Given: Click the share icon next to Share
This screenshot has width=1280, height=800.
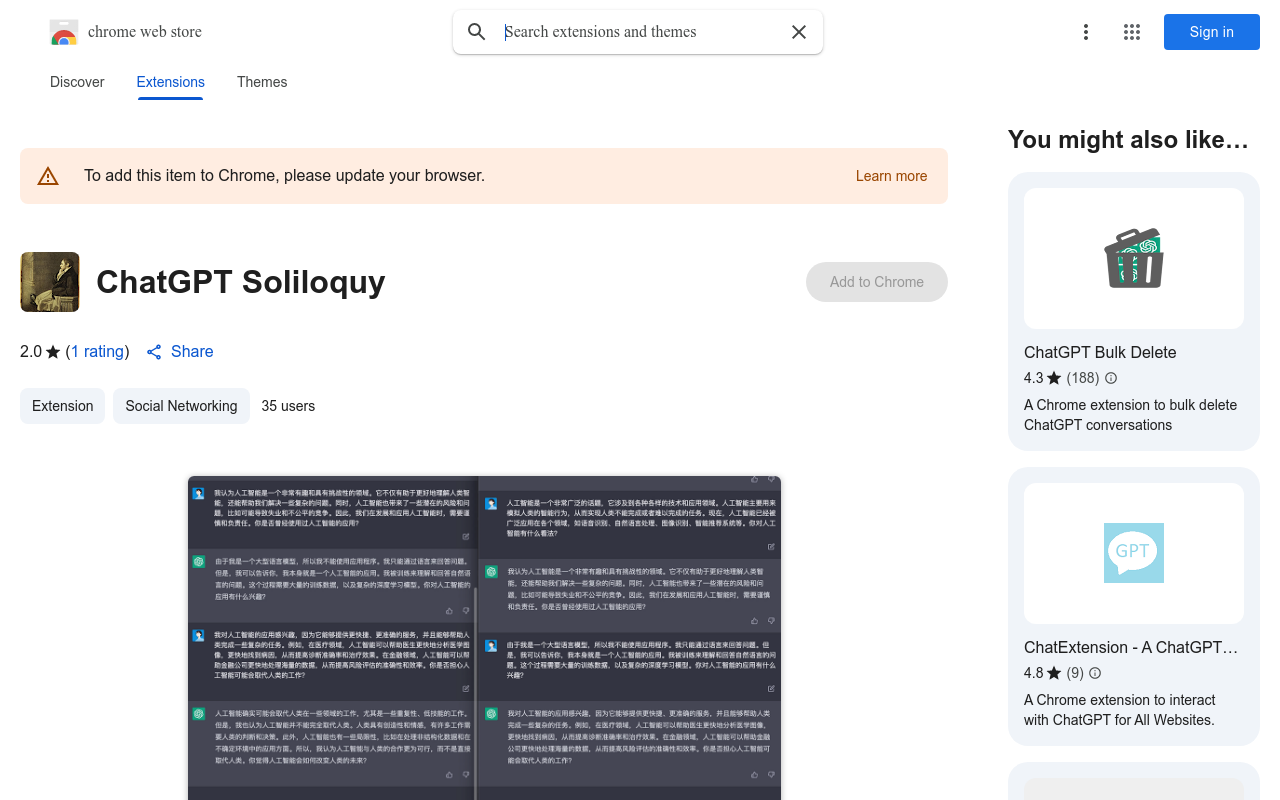Looking at the screenshot, I should (154, 352).
